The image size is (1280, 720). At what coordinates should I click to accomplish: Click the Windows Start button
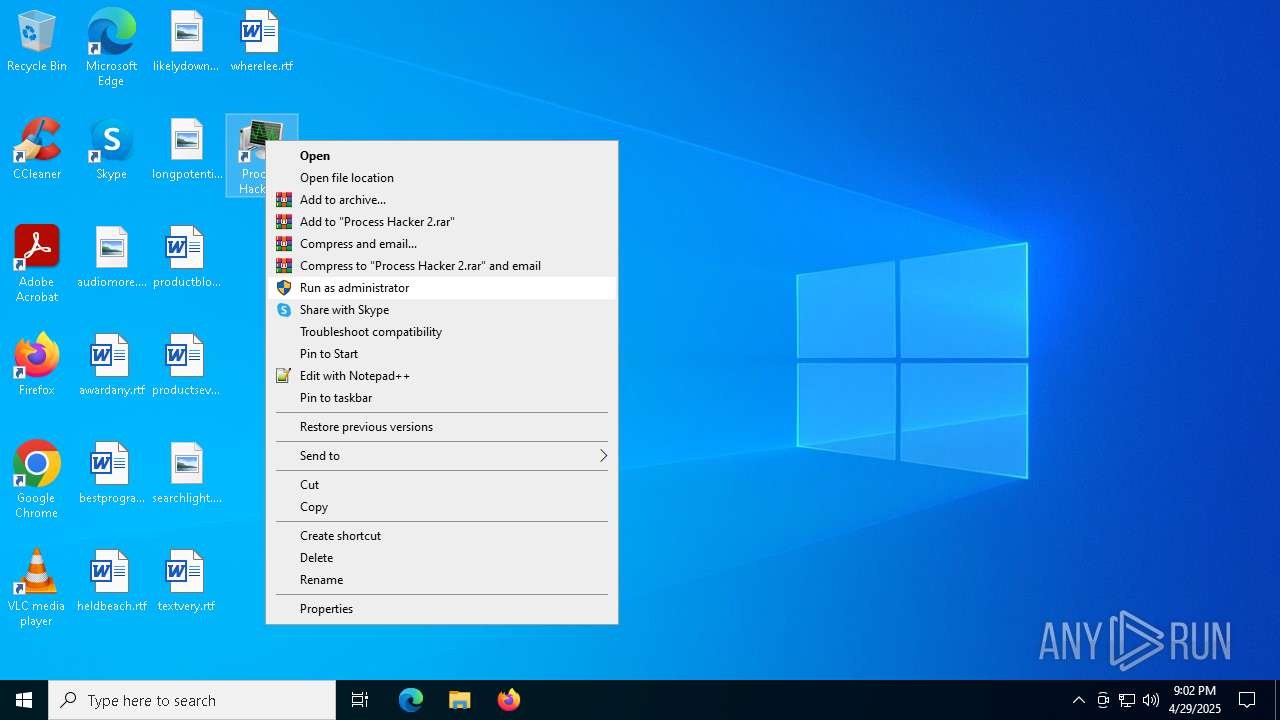24,700
